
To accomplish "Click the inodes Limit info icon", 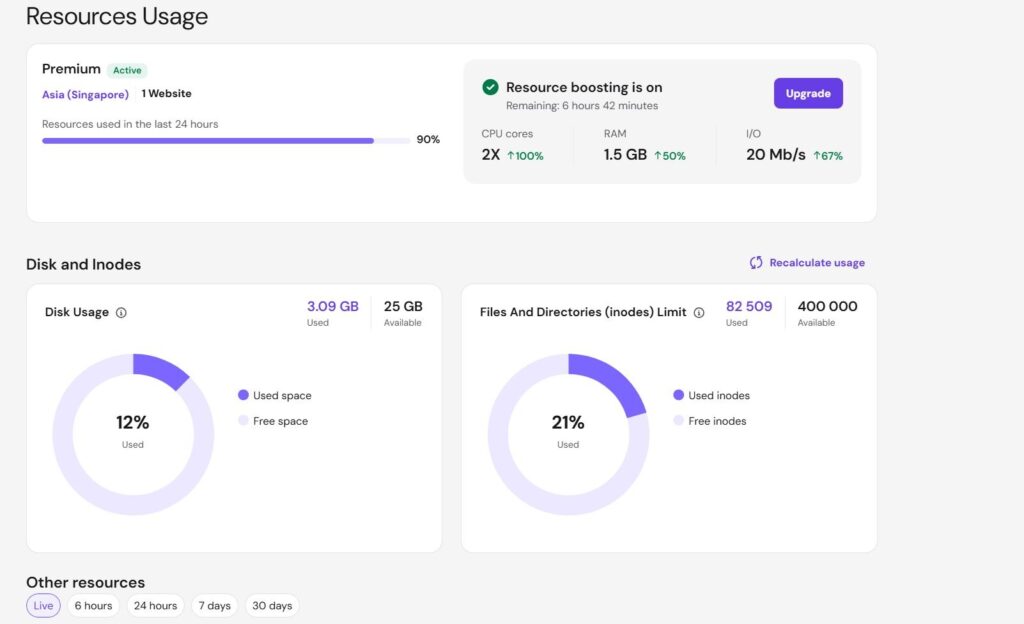I will pos(699,313).
